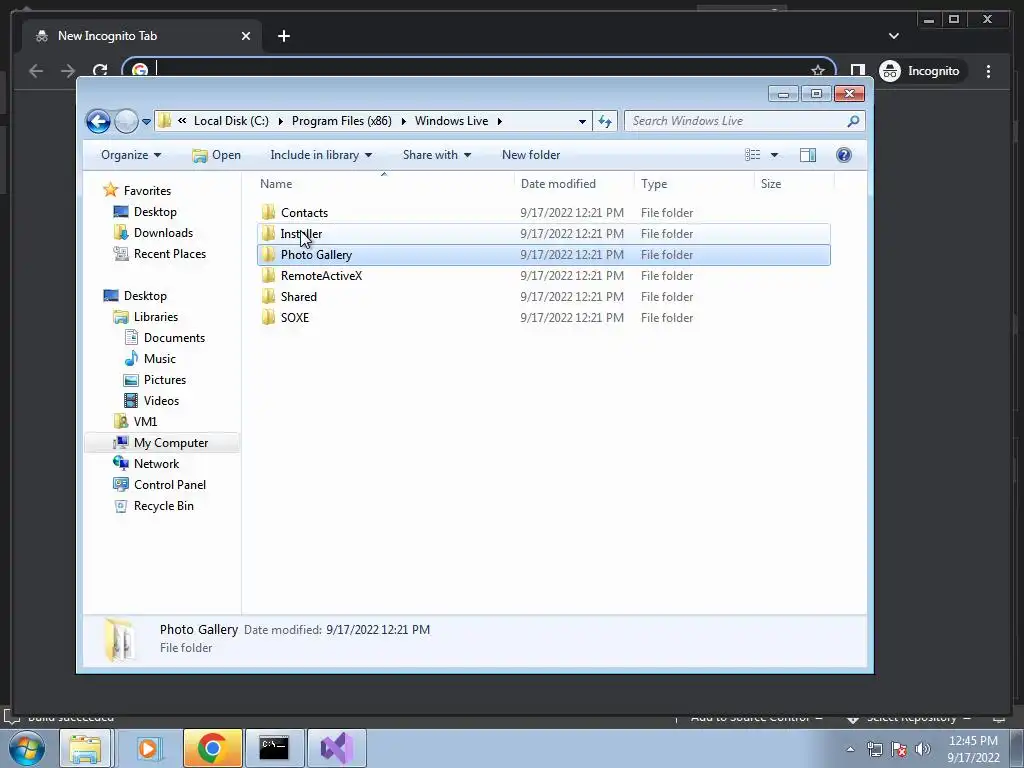Select the RemoteActiveX folder icon

click(268, 275)
